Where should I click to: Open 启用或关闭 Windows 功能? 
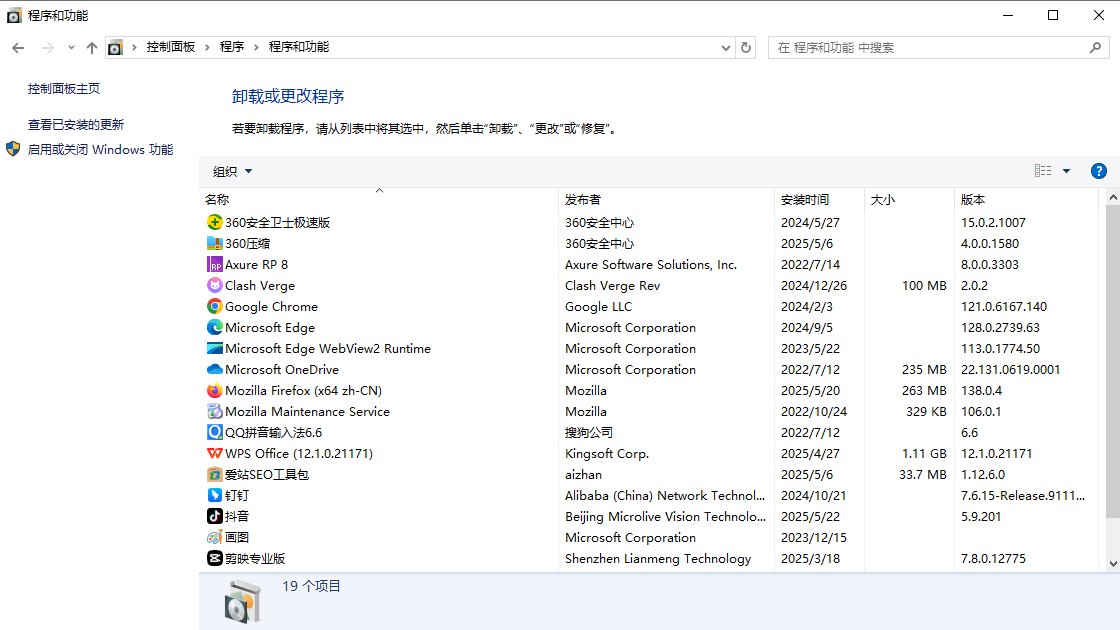[100, 148]
